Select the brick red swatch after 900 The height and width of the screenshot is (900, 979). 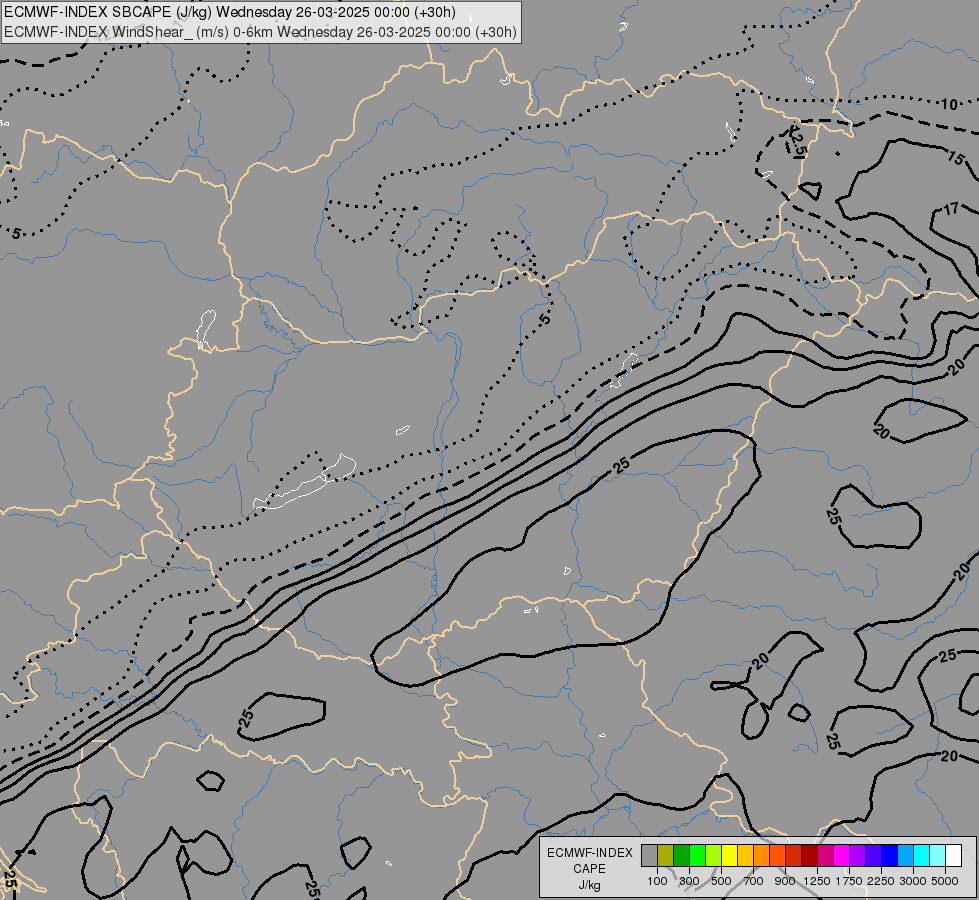[x=794, y=855]
